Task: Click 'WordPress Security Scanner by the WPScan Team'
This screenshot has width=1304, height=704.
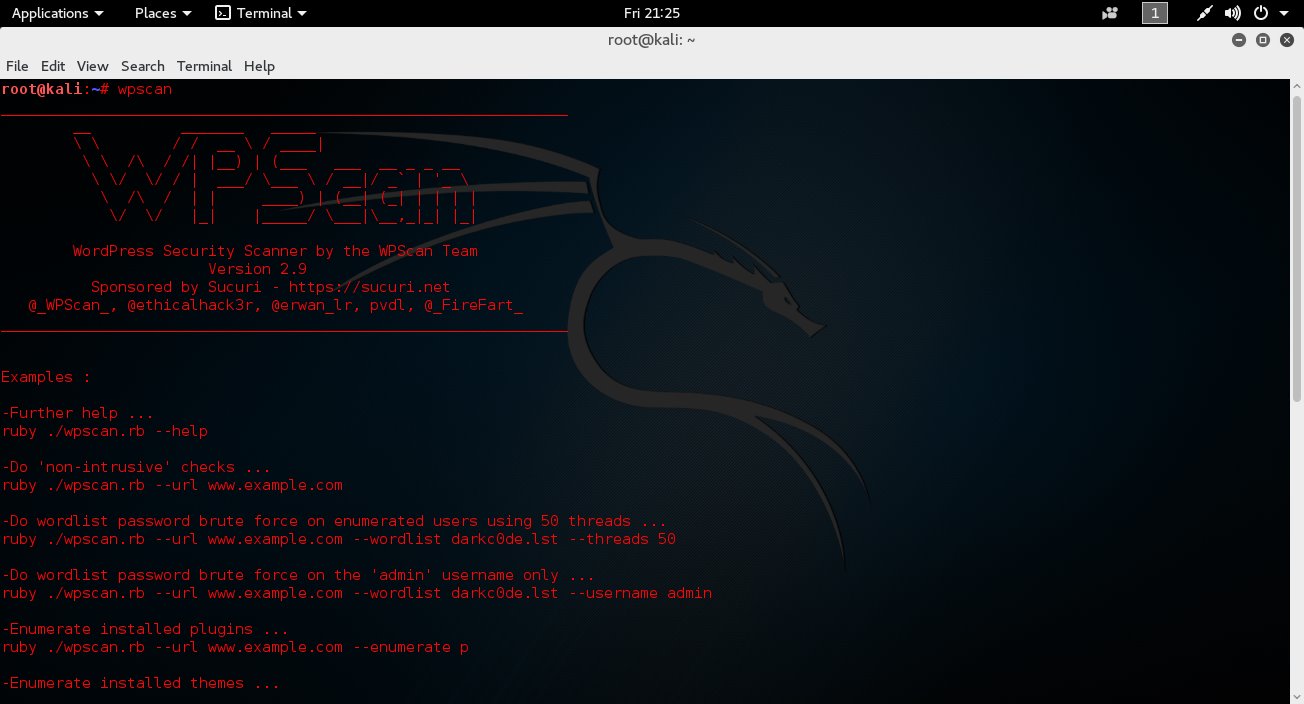Action: pos(275,251)
